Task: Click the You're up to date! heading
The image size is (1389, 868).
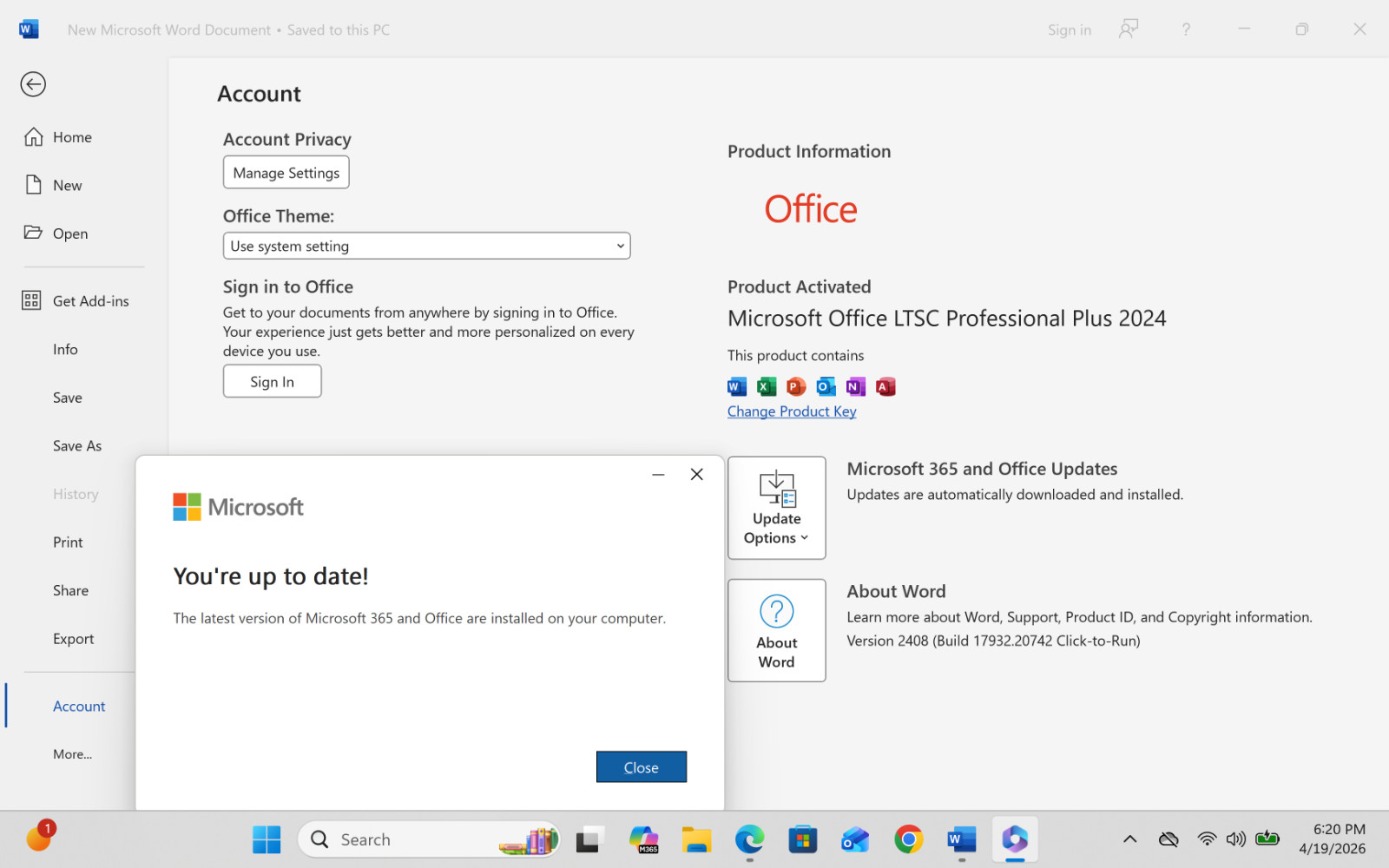Action: (x=271, y=576)
